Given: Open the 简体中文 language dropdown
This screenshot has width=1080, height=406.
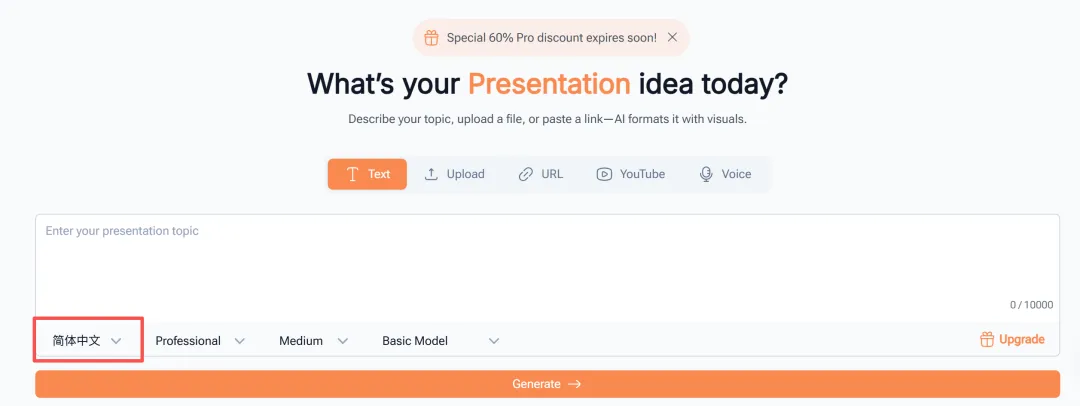Looking at the screenshot, I should [88, 341].
